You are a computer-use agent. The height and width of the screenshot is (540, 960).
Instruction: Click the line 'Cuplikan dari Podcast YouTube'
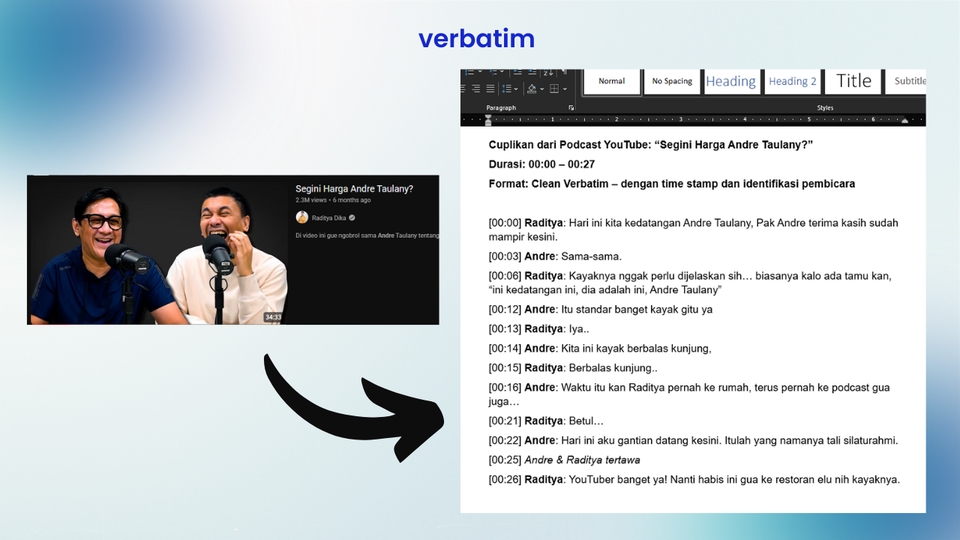coord(650,144)
